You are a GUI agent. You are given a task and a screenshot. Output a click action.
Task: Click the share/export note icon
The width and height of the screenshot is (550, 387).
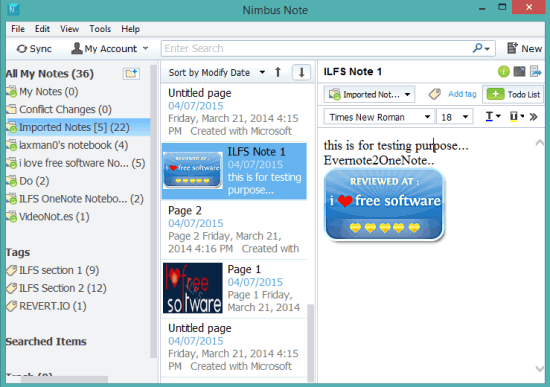pos(536,72)
